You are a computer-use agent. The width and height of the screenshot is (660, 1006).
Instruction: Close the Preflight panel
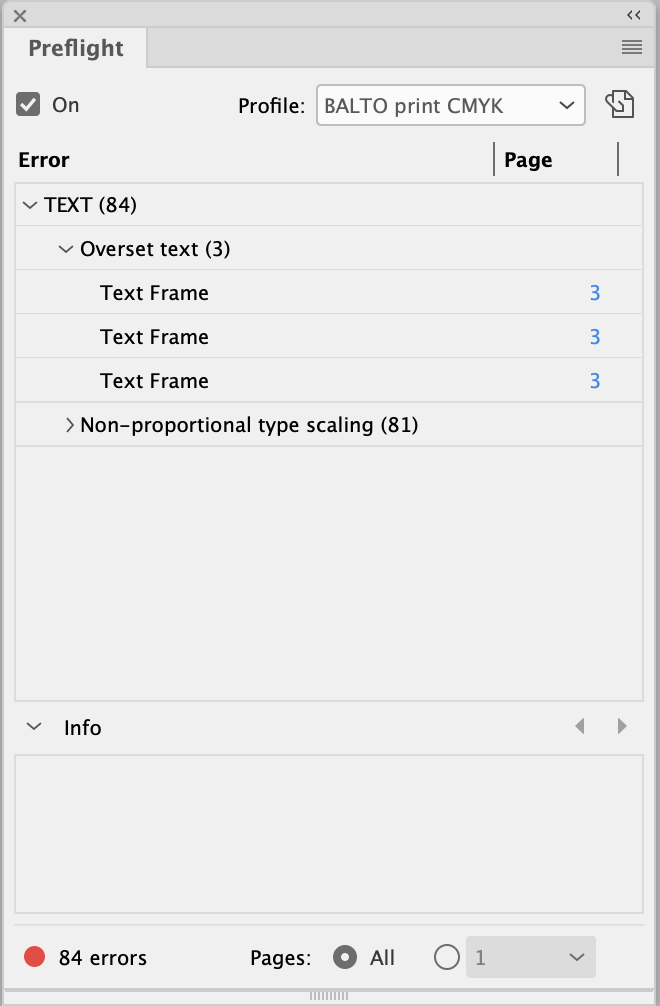[x=20, y=16]
